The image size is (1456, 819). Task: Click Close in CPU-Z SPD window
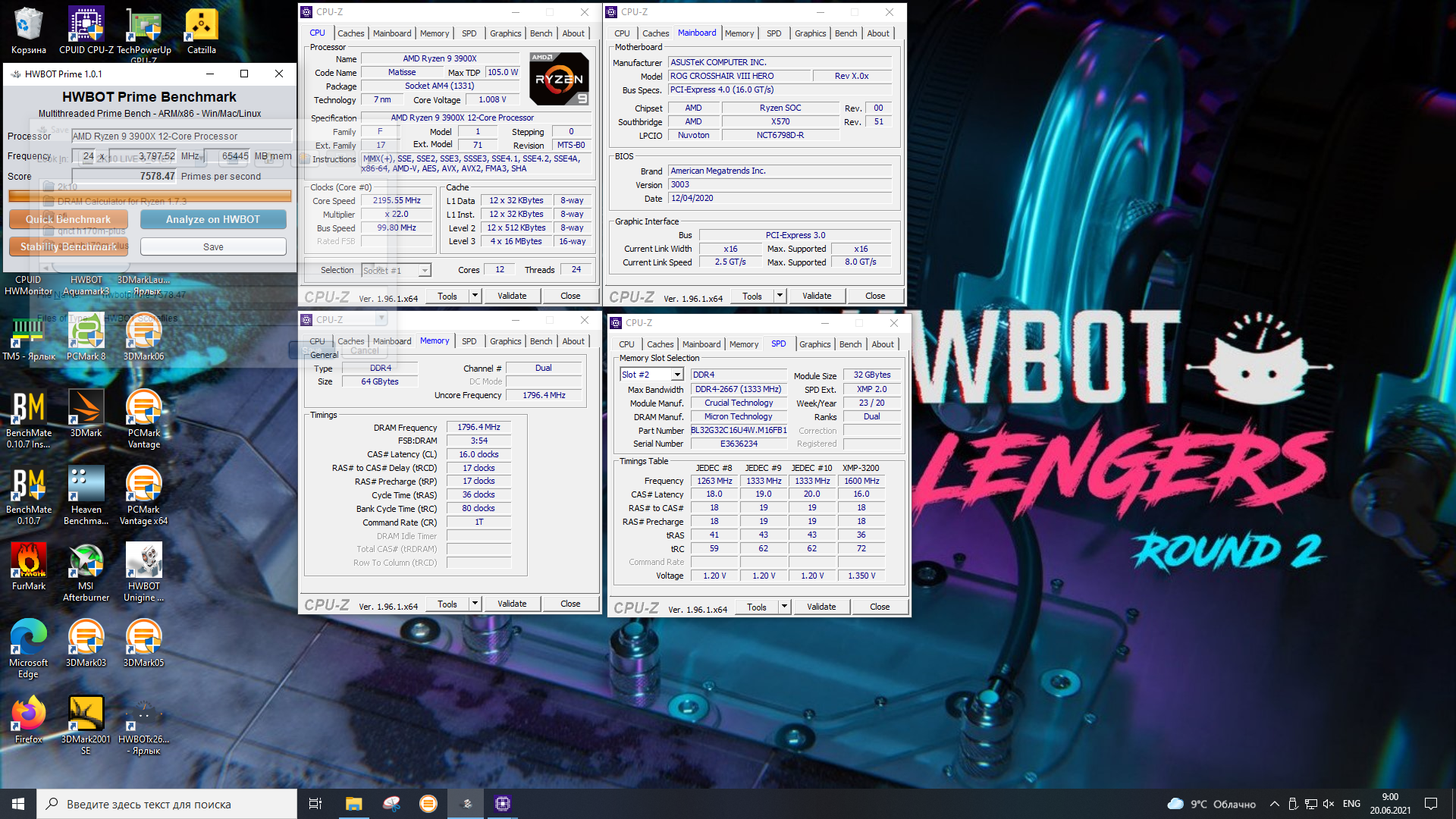880,607
